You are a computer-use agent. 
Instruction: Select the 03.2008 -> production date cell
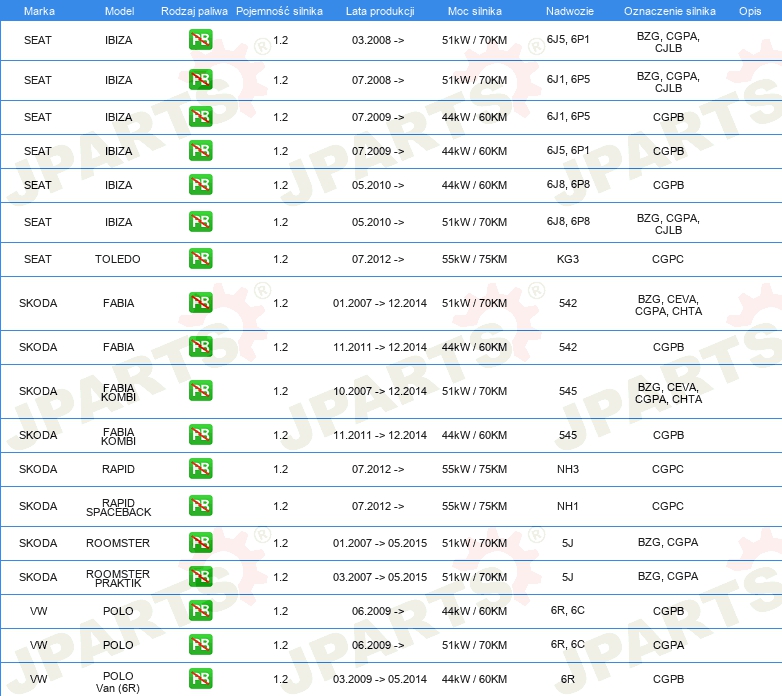pos(378,40)
